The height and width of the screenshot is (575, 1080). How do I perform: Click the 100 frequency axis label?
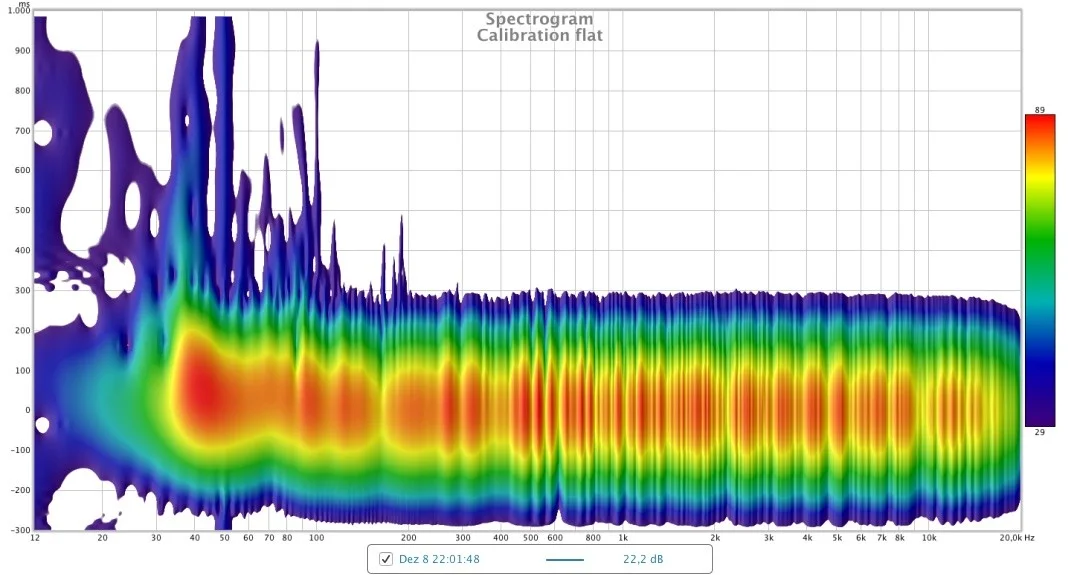316,538
